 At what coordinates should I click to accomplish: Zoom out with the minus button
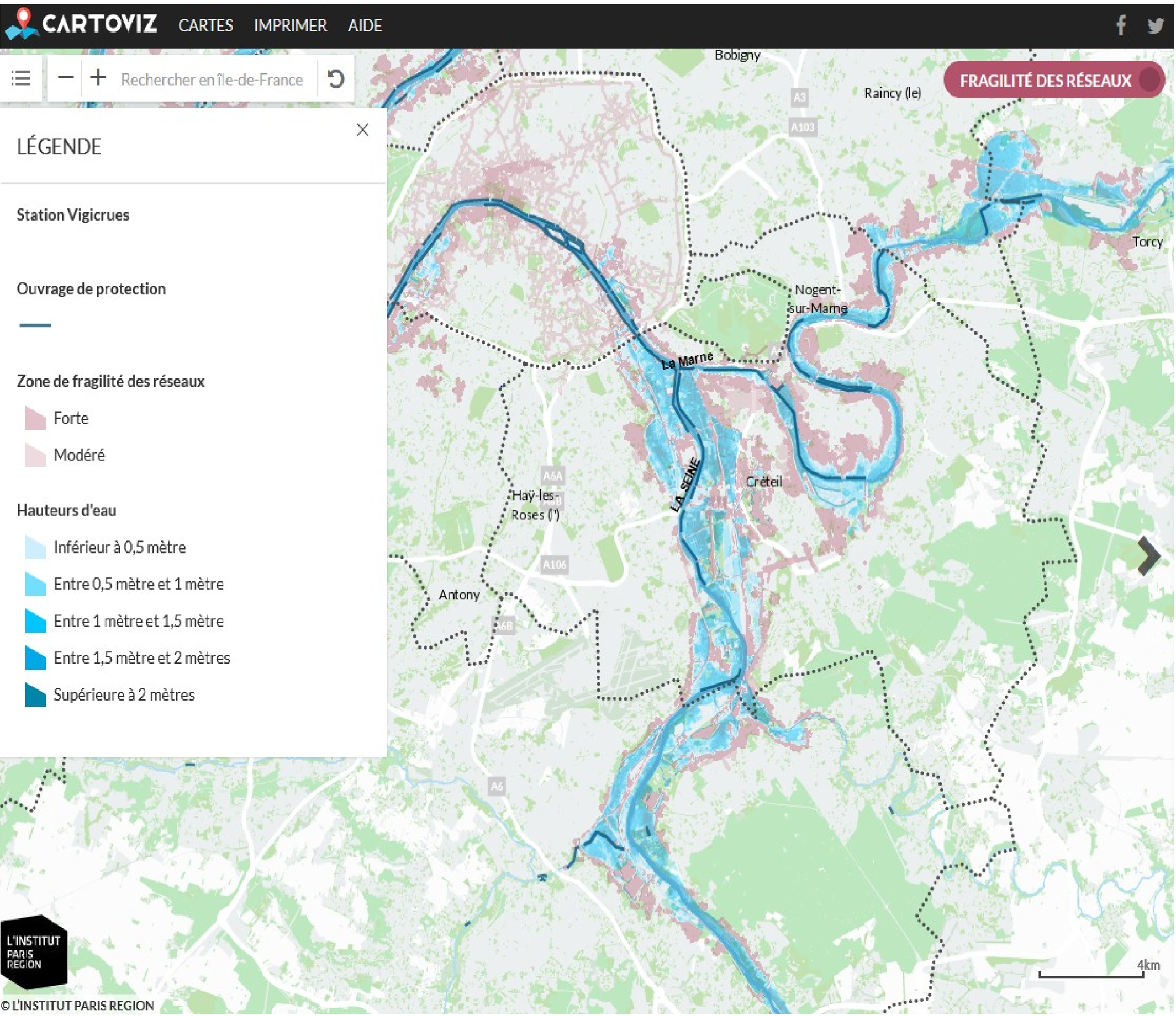pos(66,77)
